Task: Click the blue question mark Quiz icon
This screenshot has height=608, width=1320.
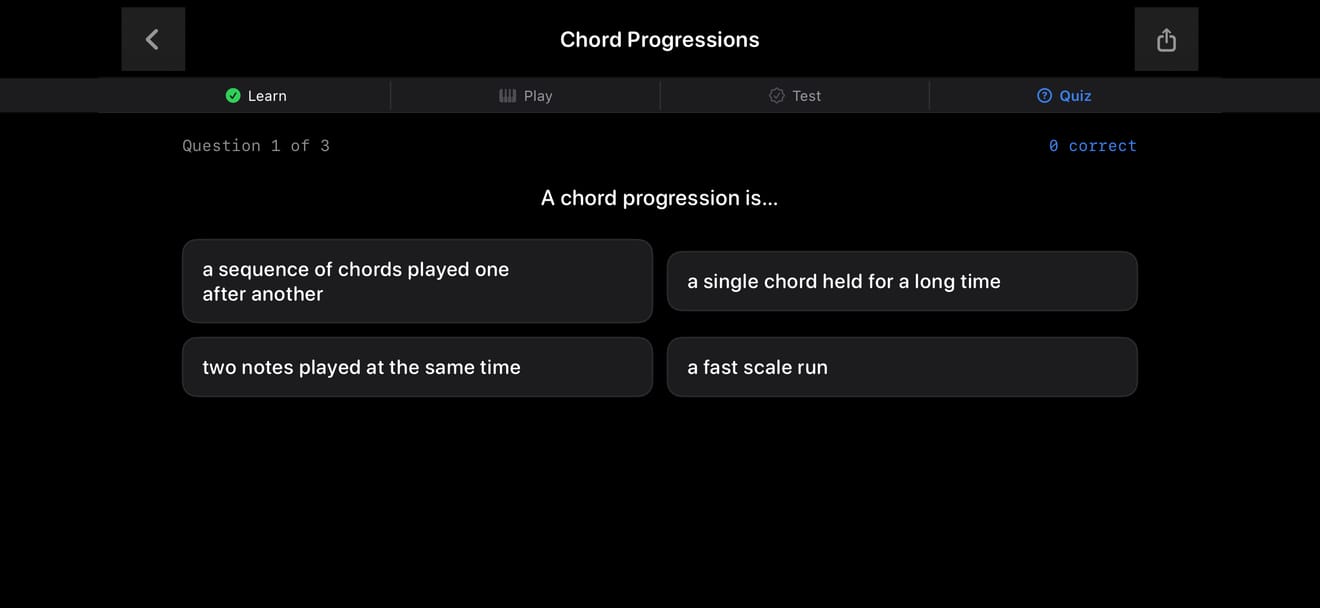Action: click(1045, 96)
